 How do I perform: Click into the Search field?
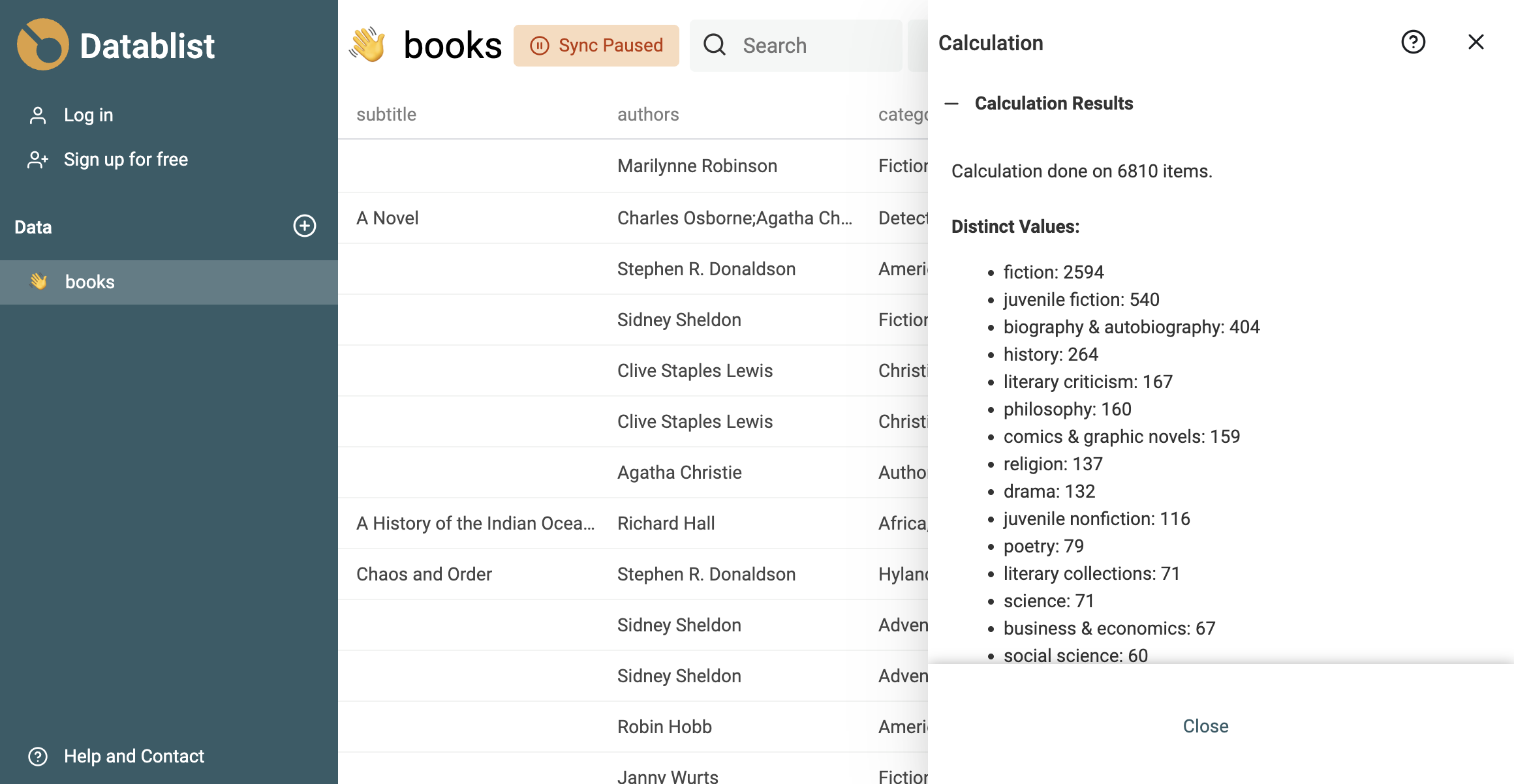tap(796, 45)
